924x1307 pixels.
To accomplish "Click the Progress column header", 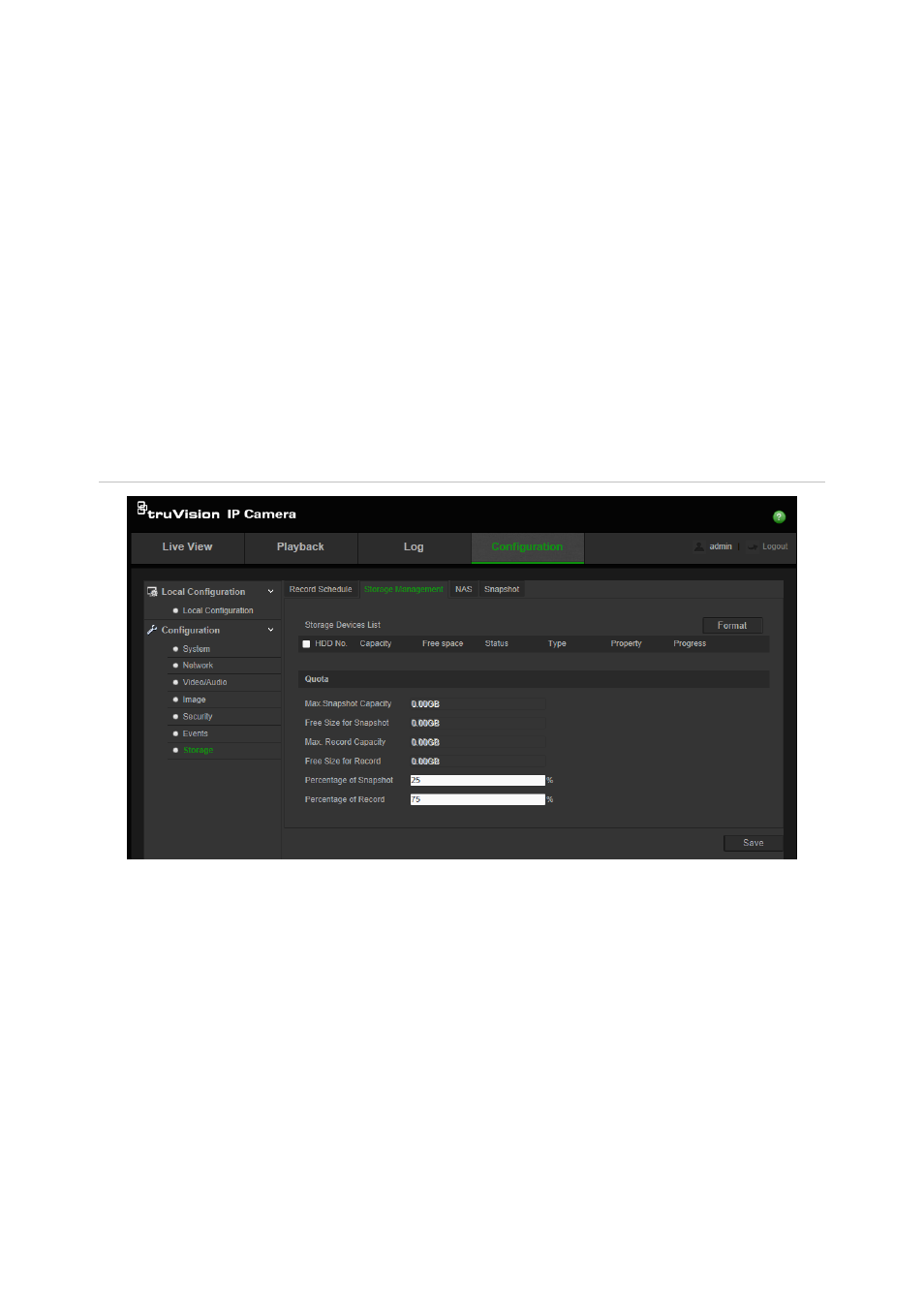I will point(690,643).
